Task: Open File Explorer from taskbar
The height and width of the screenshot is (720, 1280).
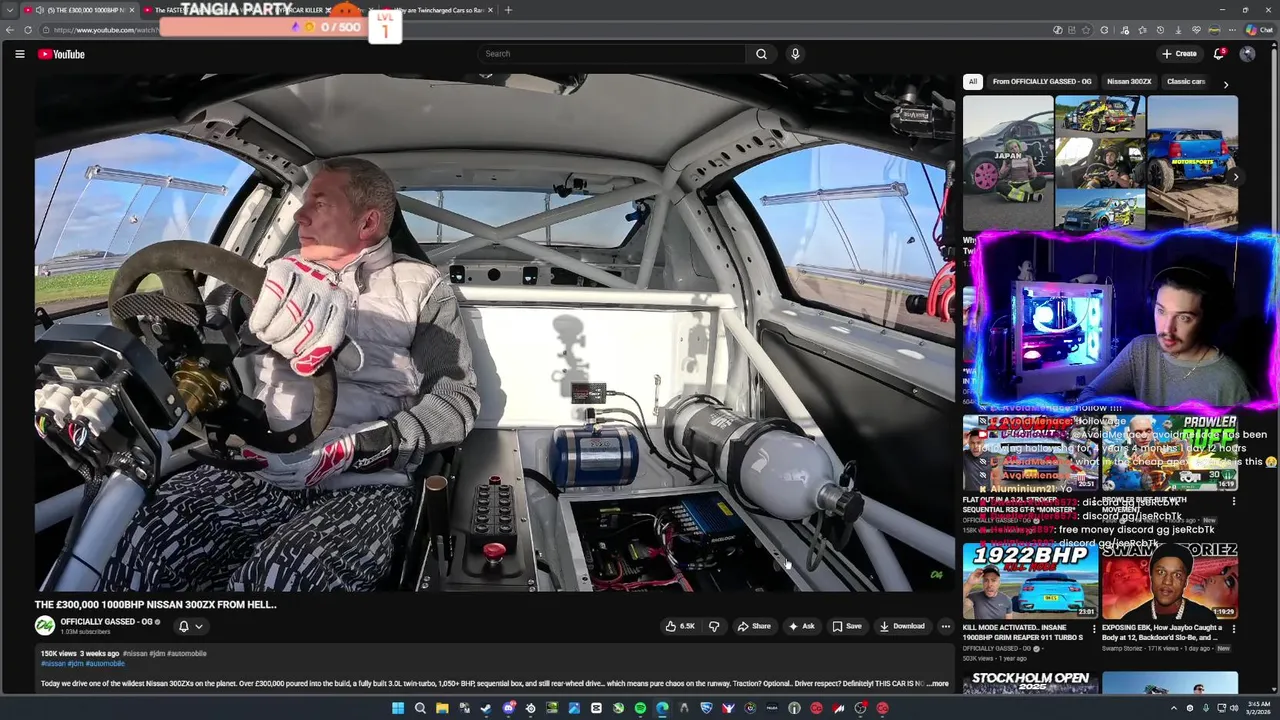Action: [x=442, y=708]
